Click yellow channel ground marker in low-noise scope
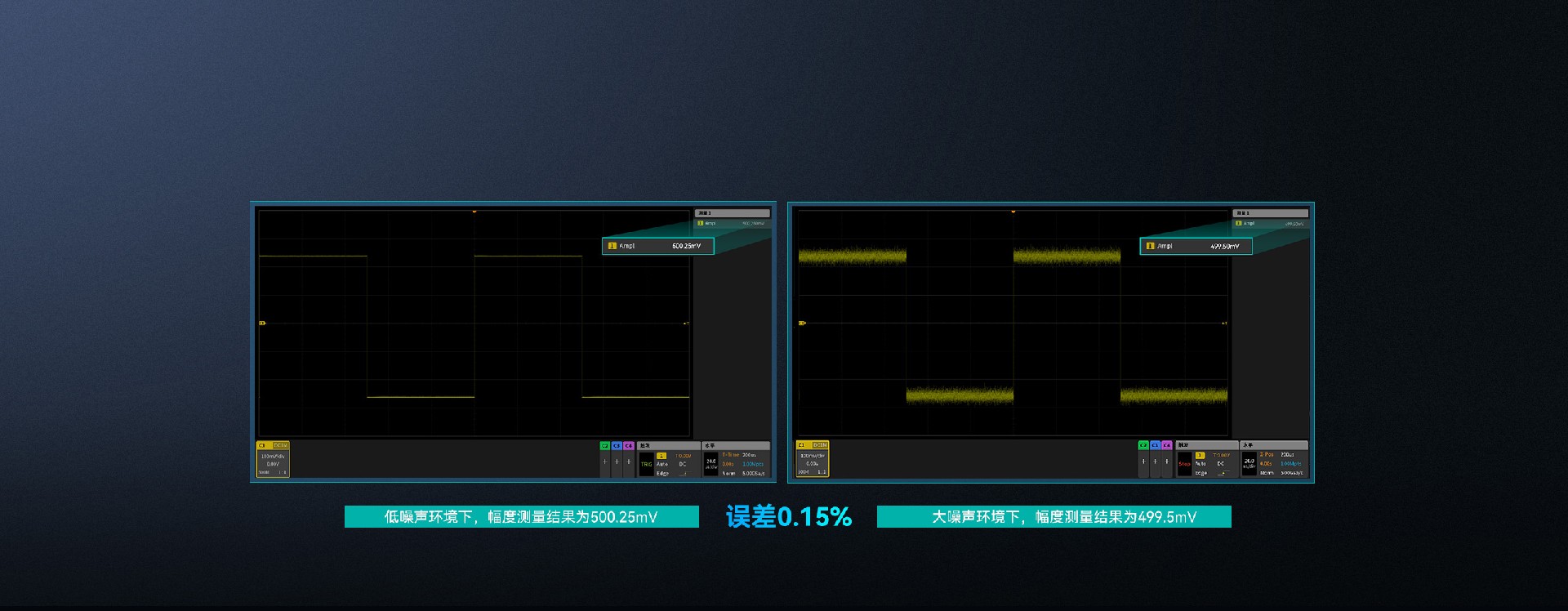This screenshot has height=611, width=1568. pos(262,323)
